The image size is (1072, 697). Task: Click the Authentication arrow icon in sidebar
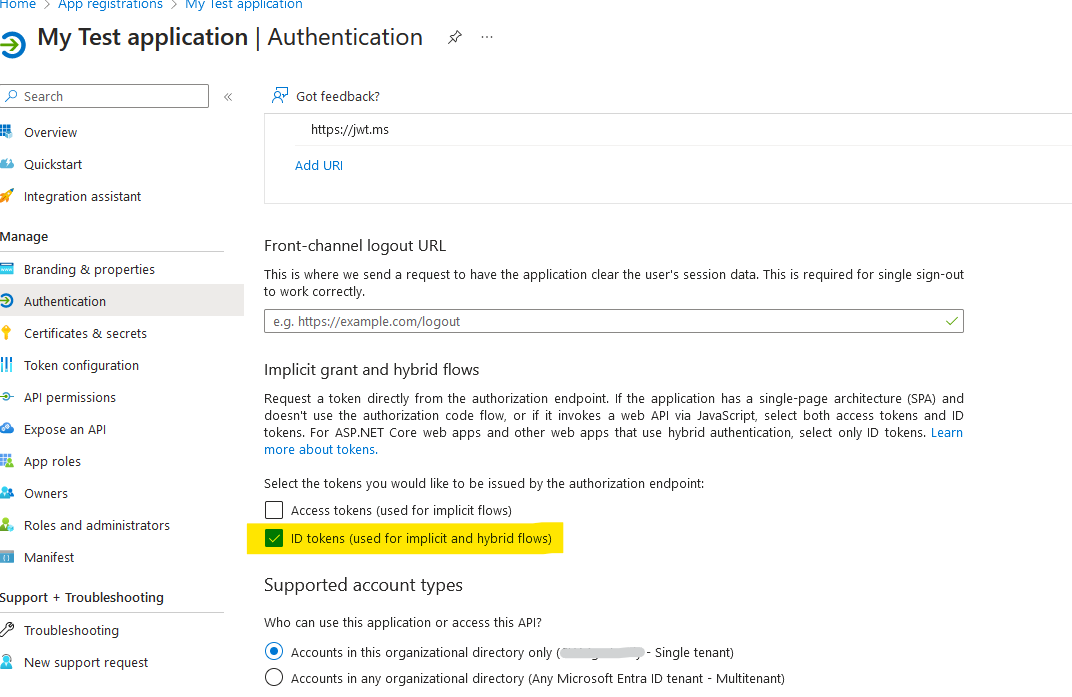point(6,301)
